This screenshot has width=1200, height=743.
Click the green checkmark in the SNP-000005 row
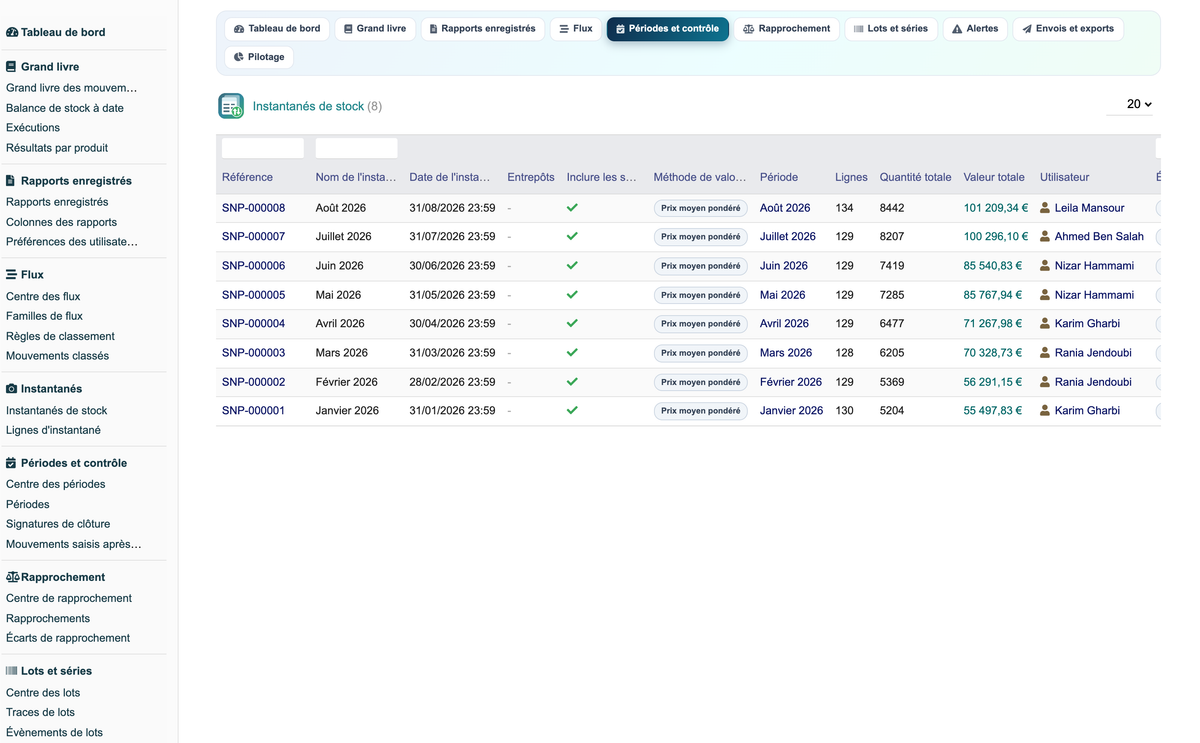tap(572, 295)
